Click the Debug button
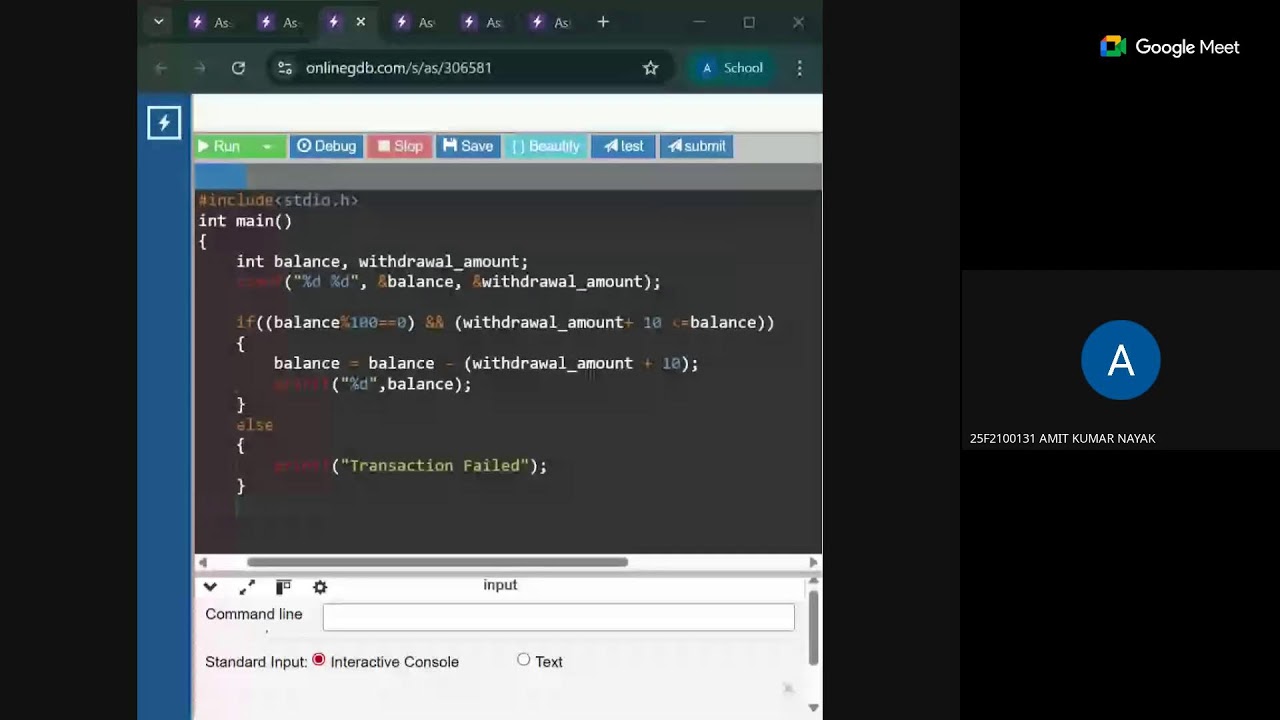 [x=326, y=146]
